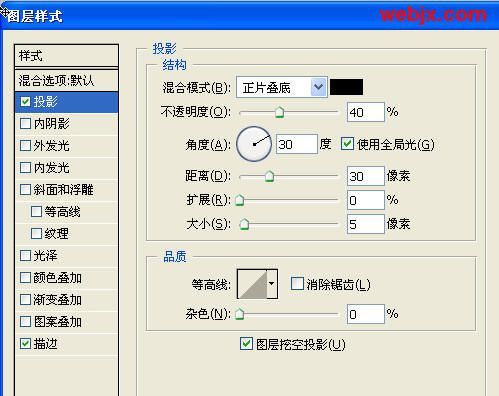Enable the 光泽 checkbox

coord(26,256)
